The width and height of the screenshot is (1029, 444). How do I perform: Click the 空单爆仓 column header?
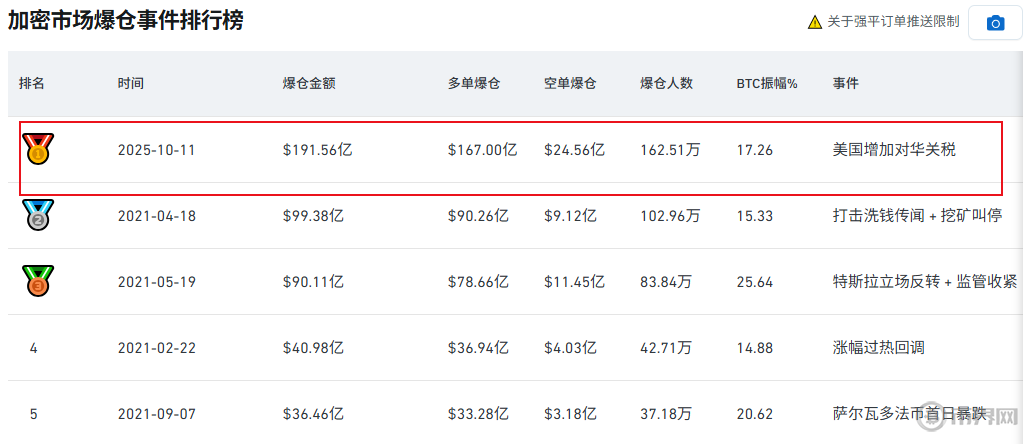pos(570,84)
